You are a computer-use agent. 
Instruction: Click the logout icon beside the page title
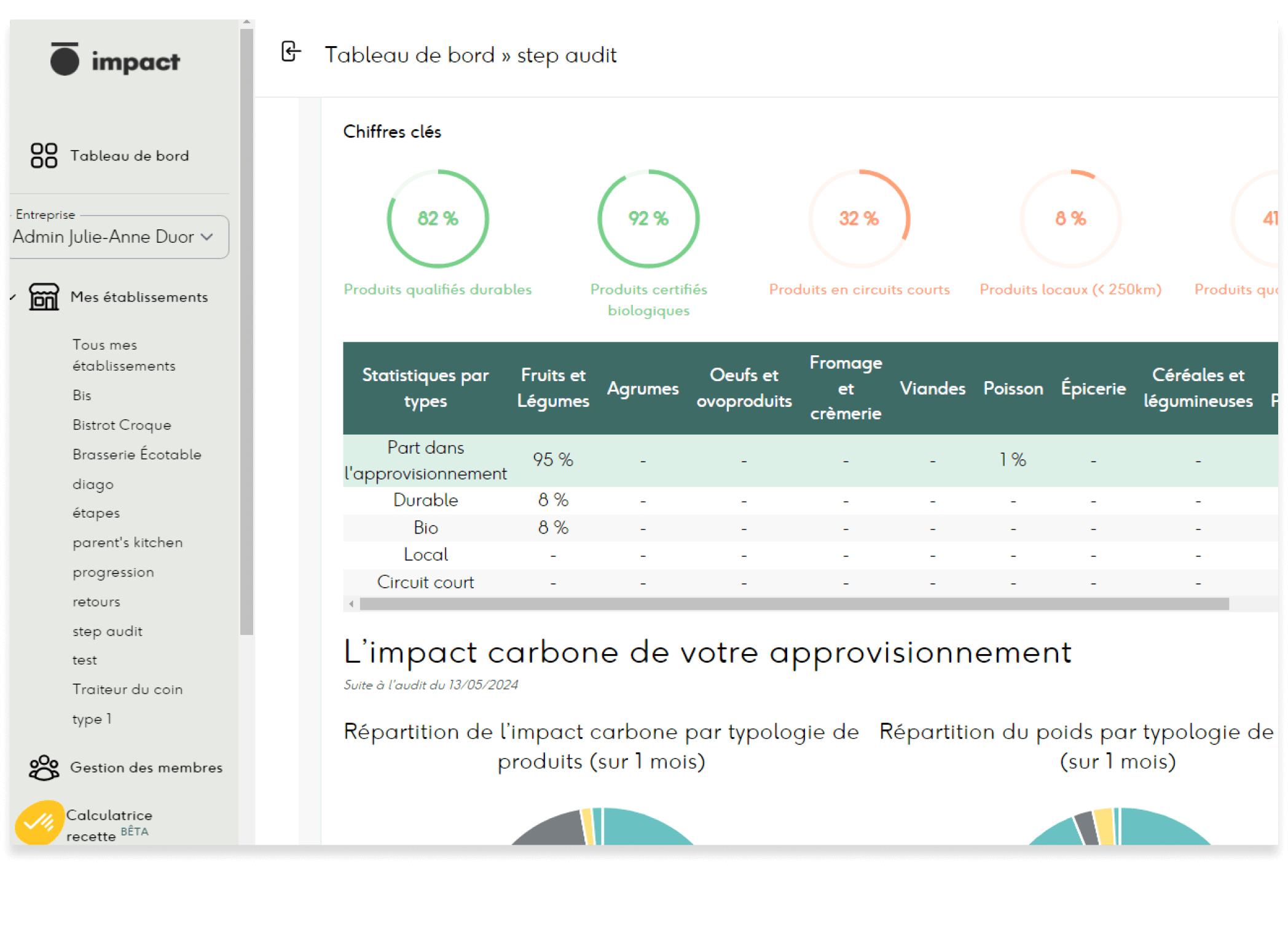pos(291,52)
